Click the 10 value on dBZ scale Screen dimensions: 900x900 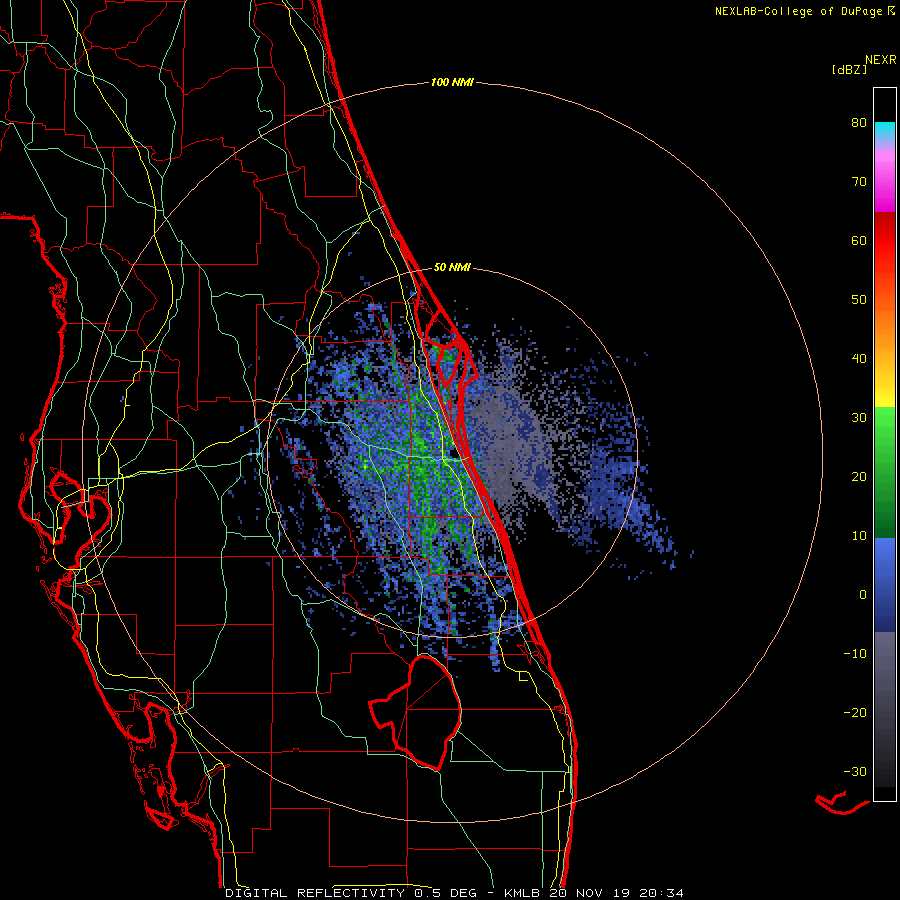click(x=859, y=536)
